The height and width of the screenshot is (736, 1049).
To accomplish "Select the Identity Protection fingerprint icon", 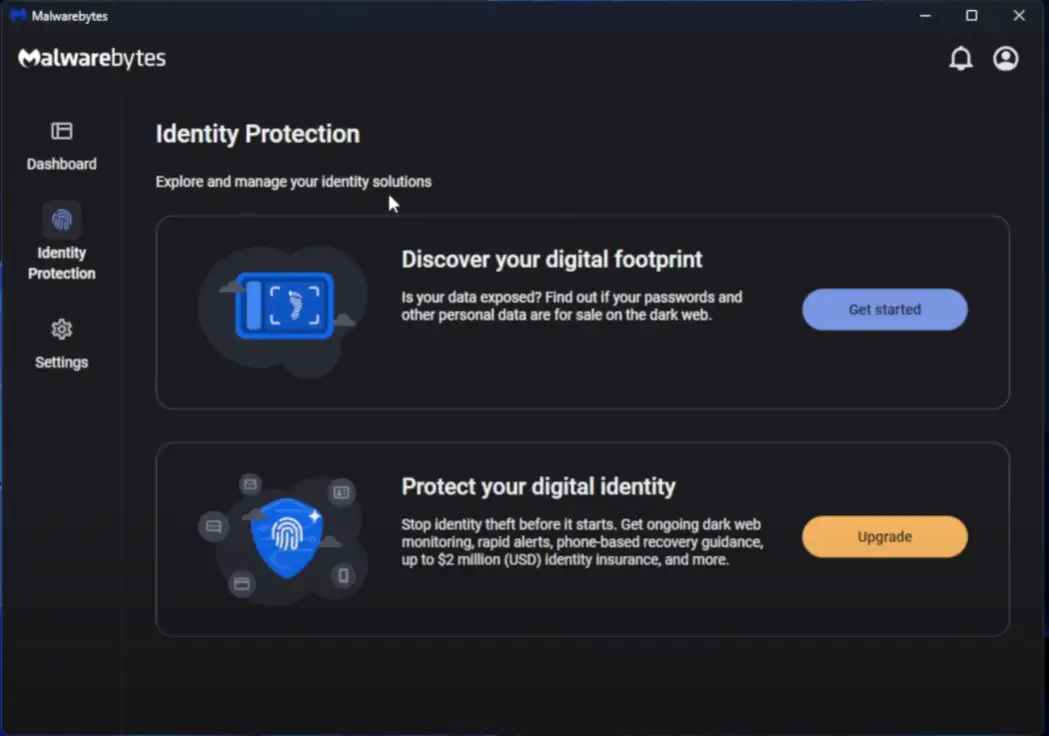I will pyautogui.click(x=62, y=220).
